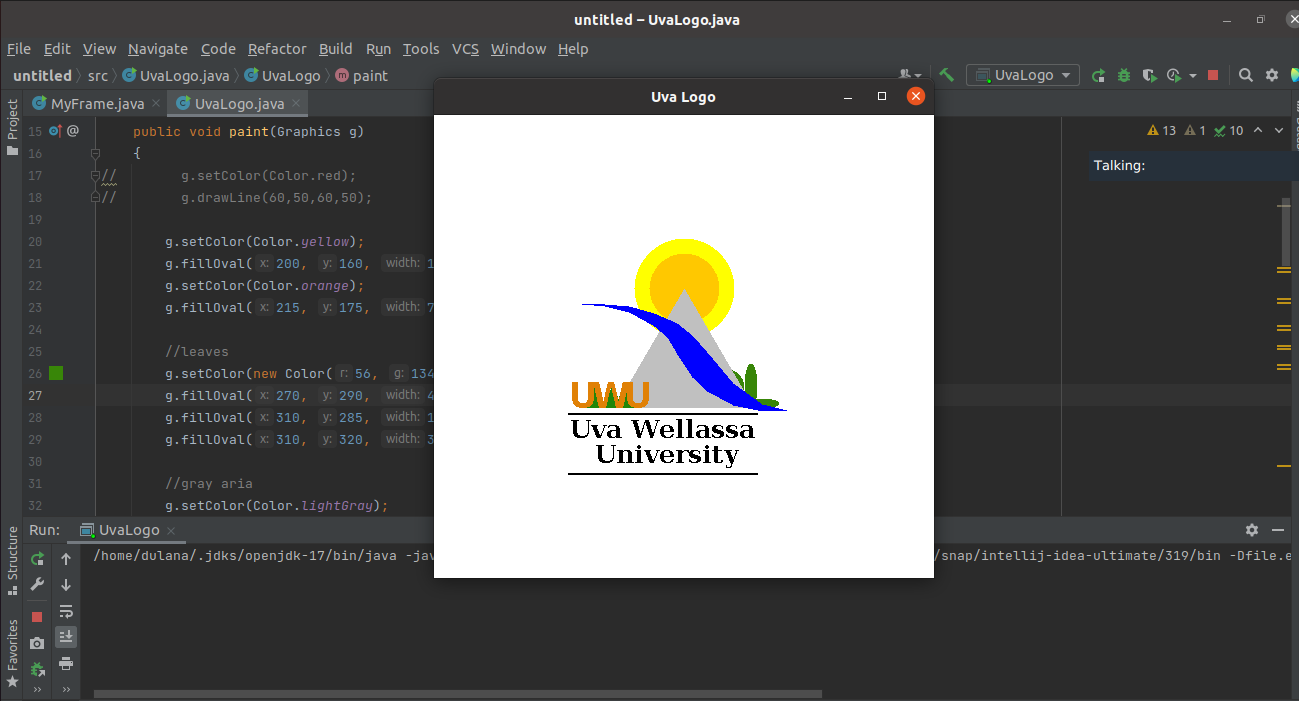Open the Build menu

click(x=336, y=48)
